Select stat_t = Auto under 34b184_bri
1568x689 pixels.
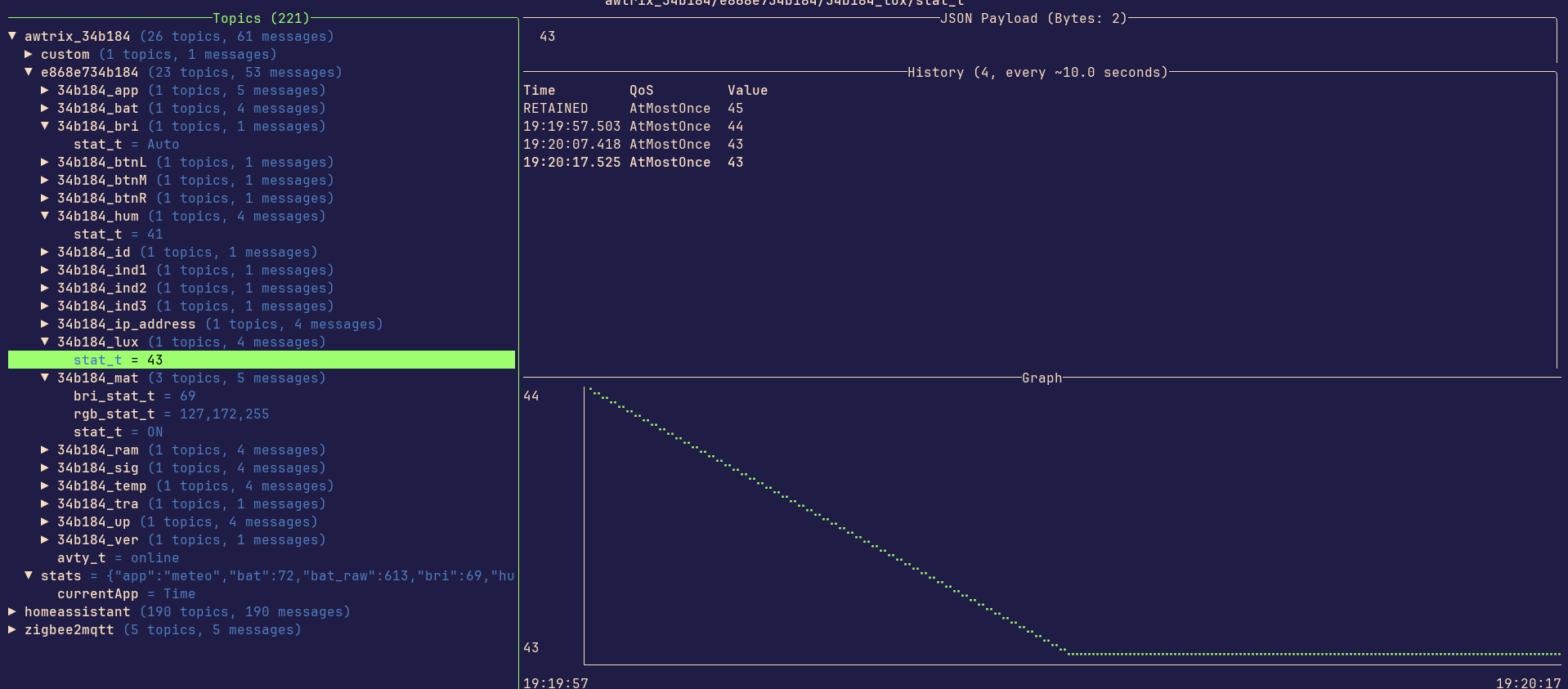click(x=127, y=144)
